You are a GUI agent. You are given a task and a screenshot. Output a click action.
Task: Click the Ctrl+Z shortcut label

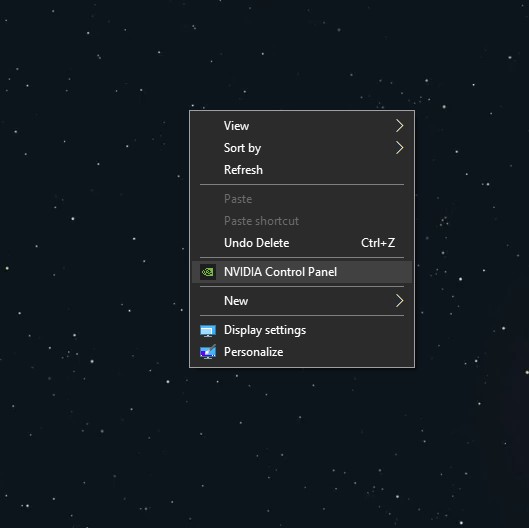pos(378,243)
